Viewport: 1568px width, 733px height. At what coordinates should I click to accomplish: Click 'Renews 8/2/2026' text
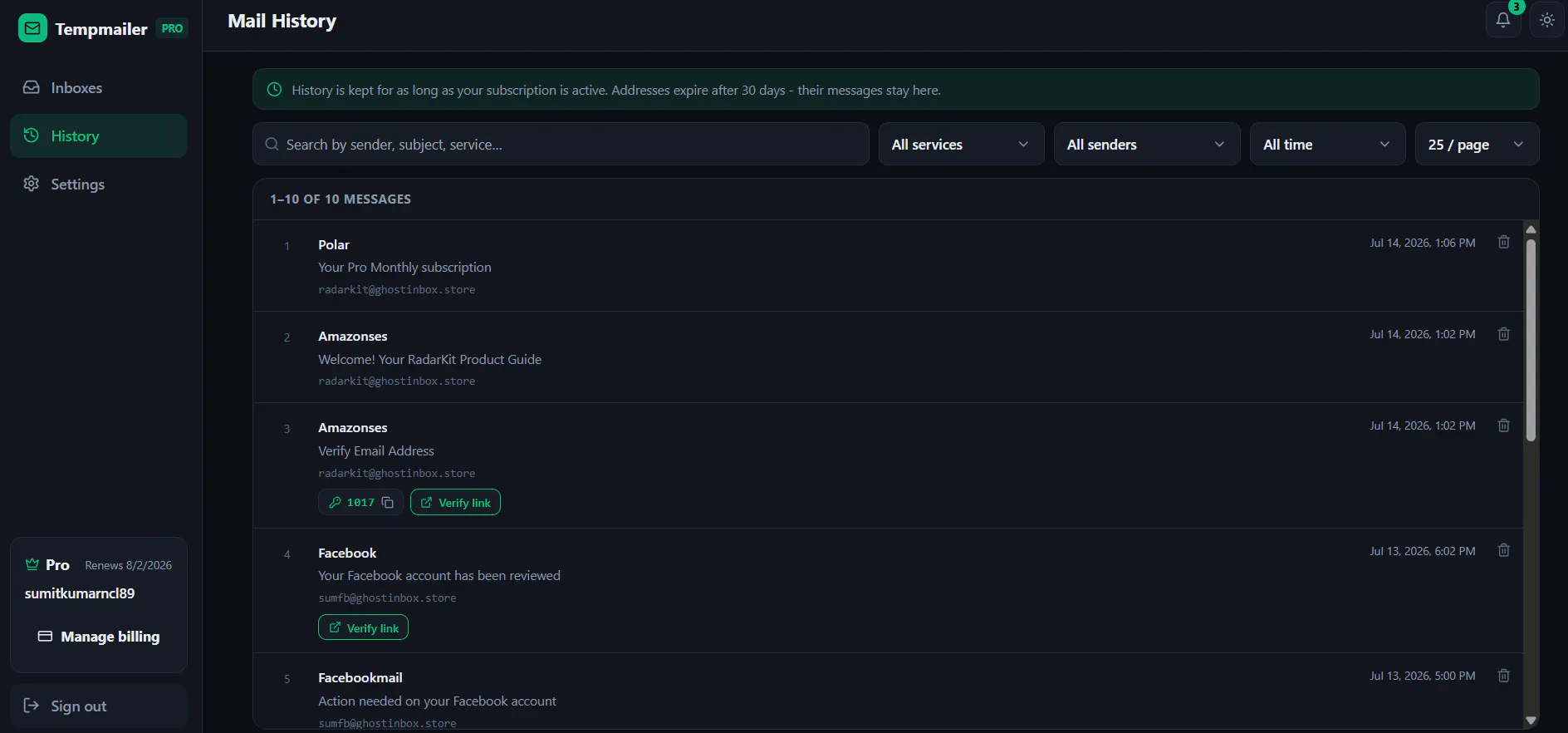click(129, 565)
